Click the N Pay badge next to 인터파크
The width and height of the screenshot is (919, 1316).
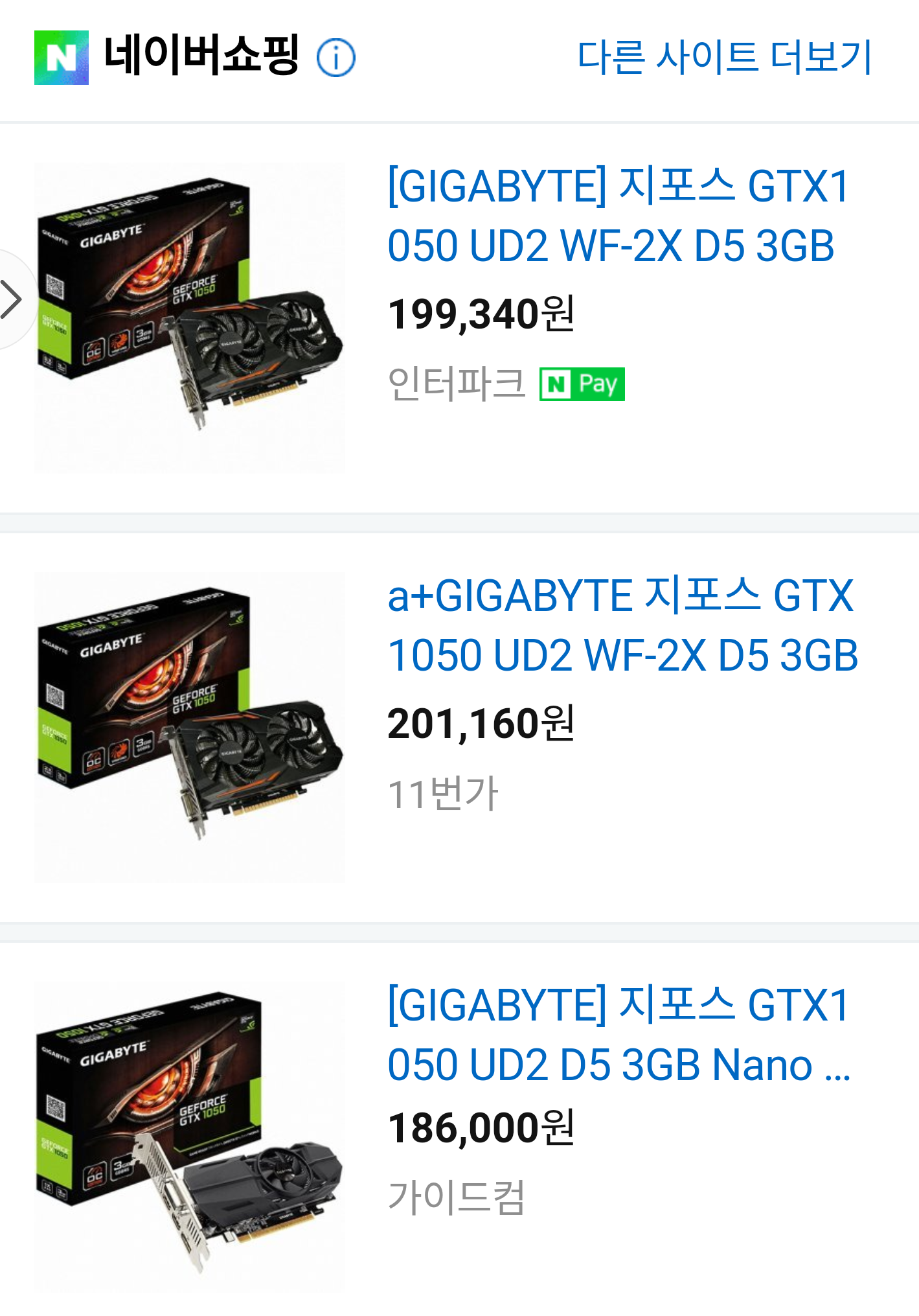[582, 384]
